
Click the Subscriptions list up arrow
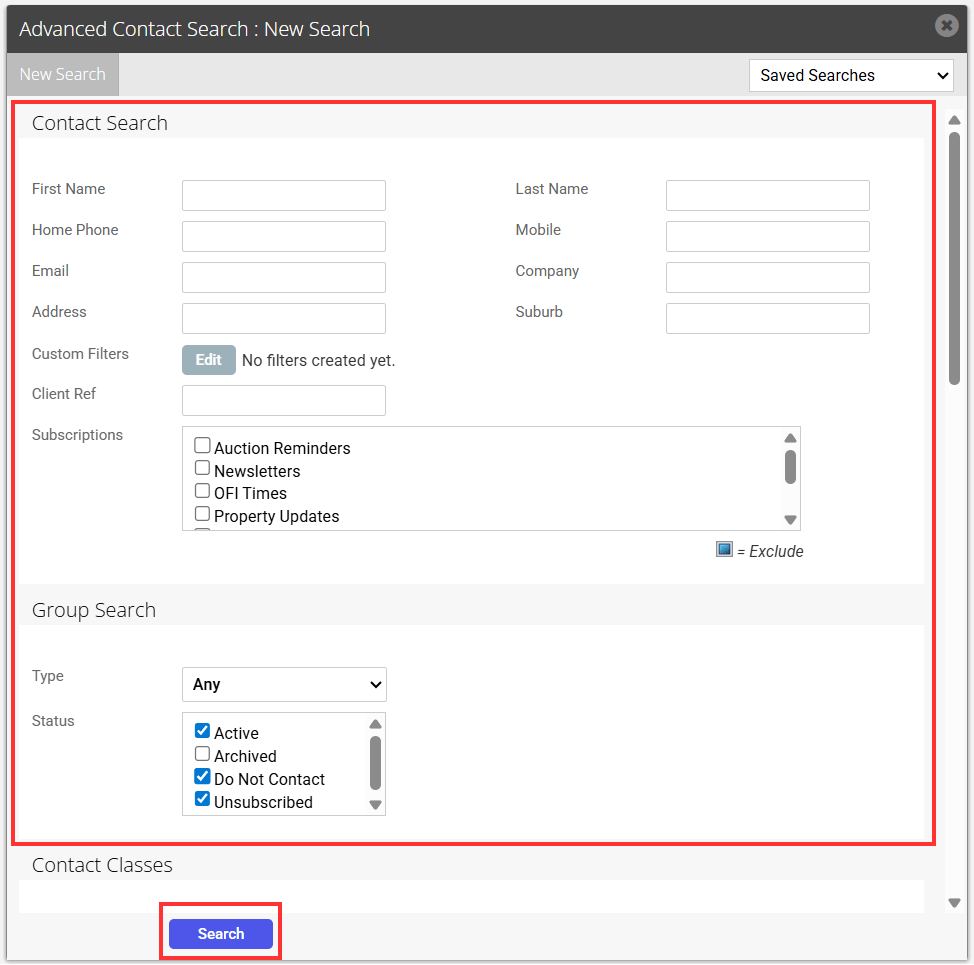tap(790, 438)
